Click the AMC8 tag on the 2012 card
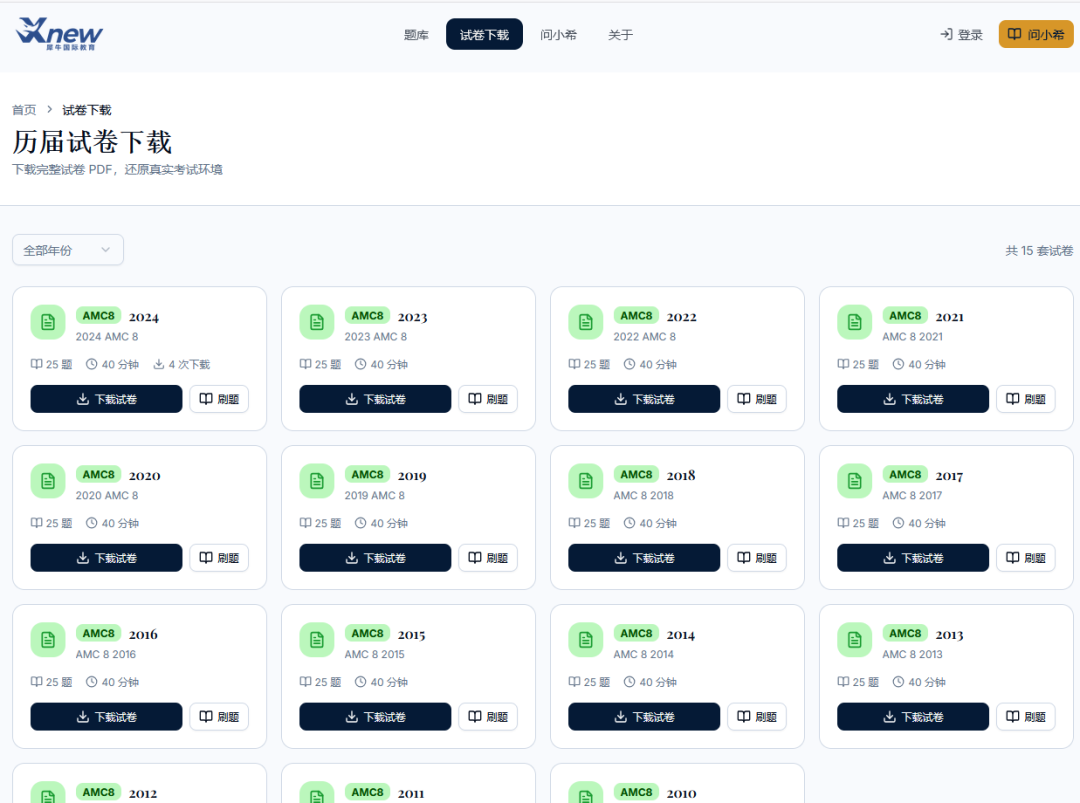This screenshot has width=1080, height=803. (x=98, y=792)
